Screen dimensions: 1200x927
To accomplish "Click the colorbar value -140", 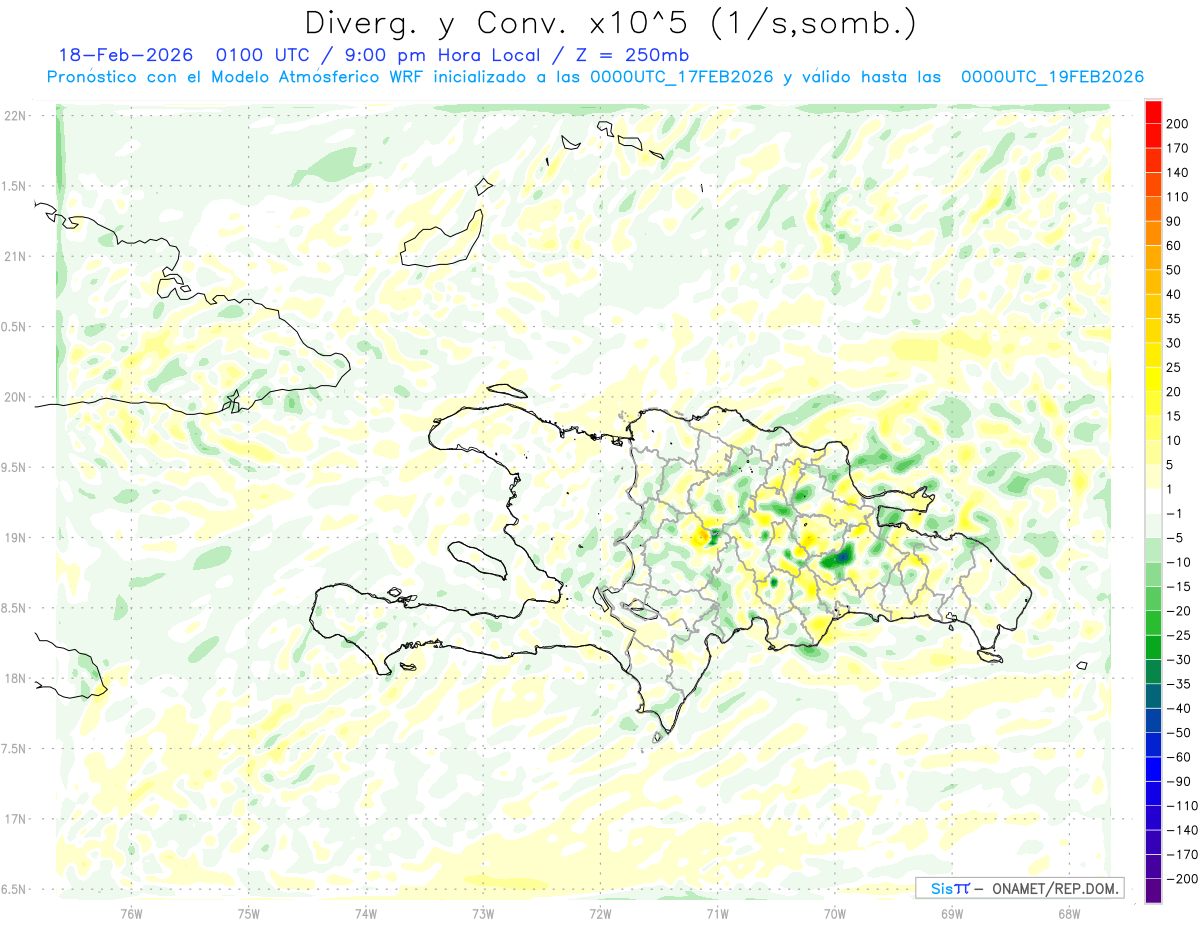I will click(x=1182, y=830).
